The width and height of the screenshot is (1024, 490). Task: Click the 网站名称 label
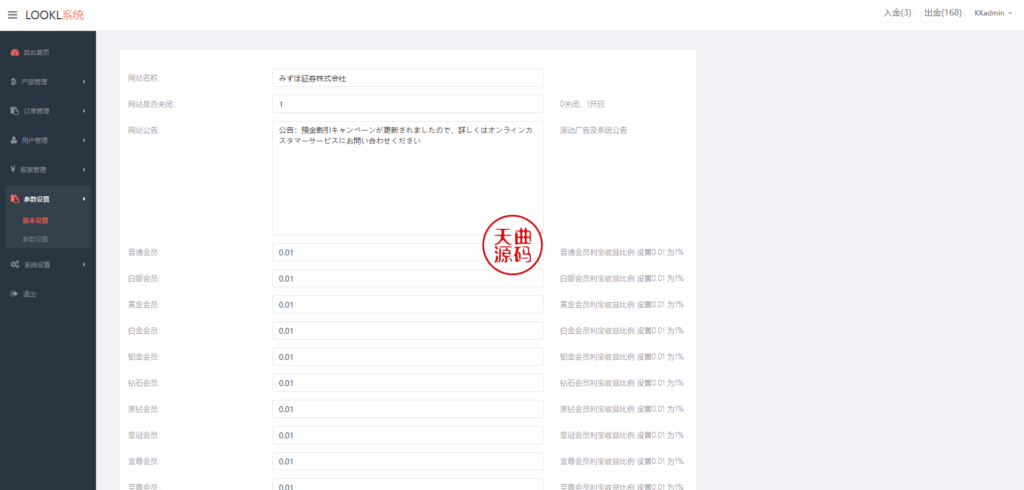tap(144, 78)
